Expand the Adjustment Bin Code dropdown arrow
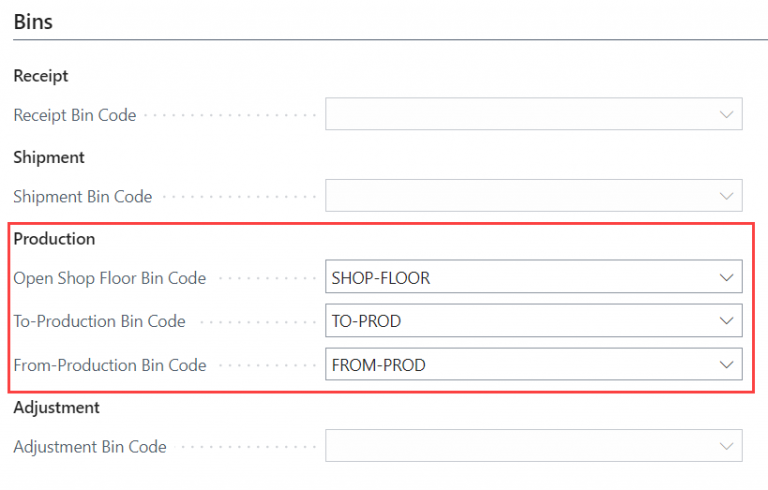Image resolution: width=768 pixels, height=490 pixels. 727,446
